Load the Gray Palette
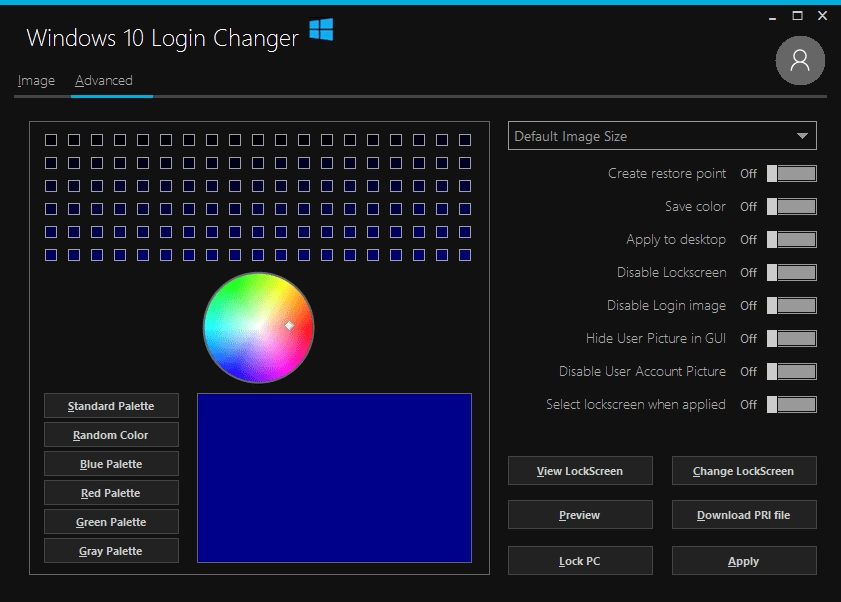 pos(111,550)
